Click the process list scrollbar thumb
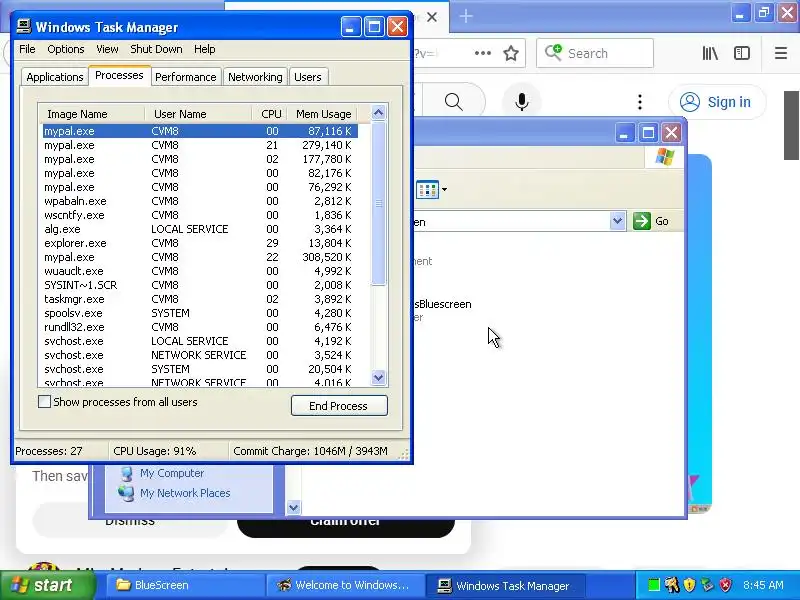 [x=379, y=204]
